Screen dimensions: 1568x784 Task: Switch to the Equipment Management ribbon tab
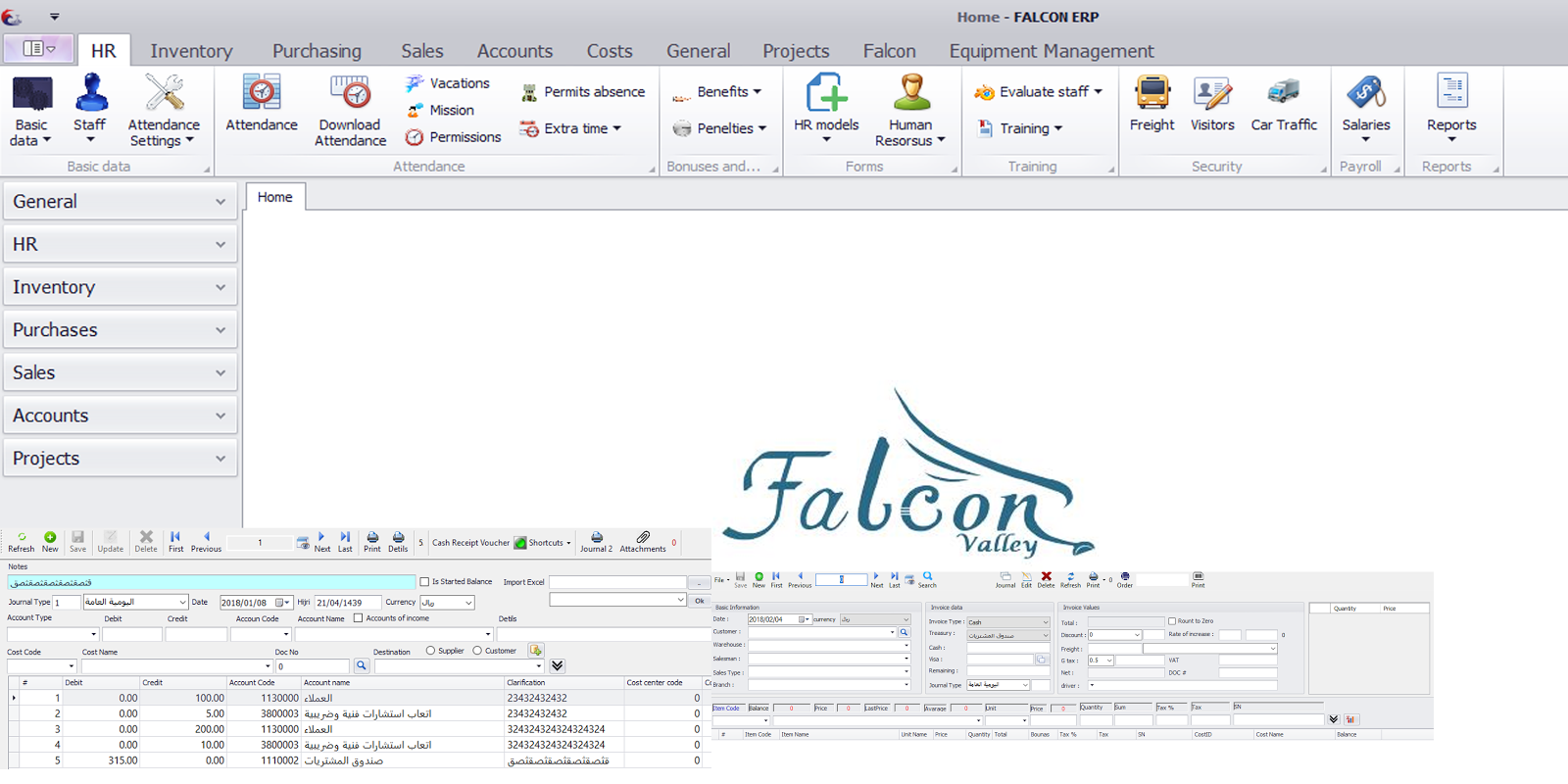pyautogui.click(x=1052, y=51)
